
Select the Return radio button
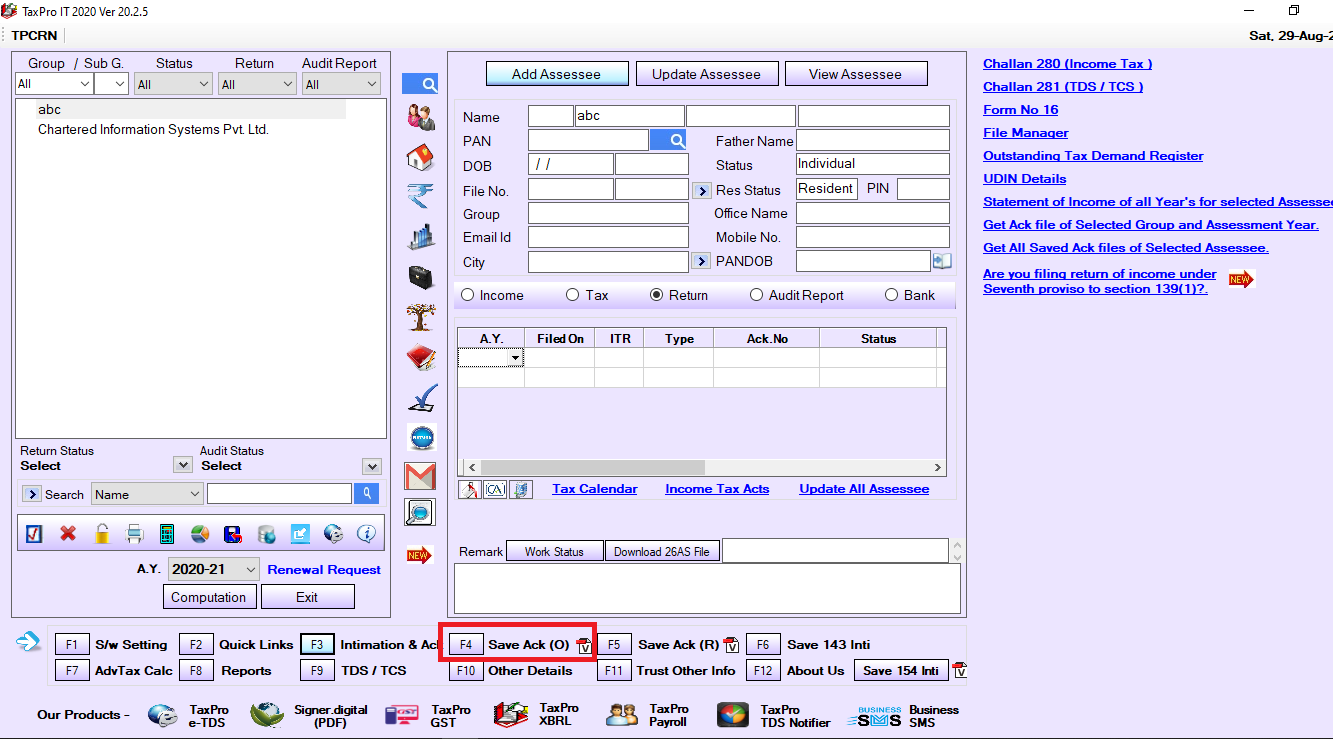point(657,295)
